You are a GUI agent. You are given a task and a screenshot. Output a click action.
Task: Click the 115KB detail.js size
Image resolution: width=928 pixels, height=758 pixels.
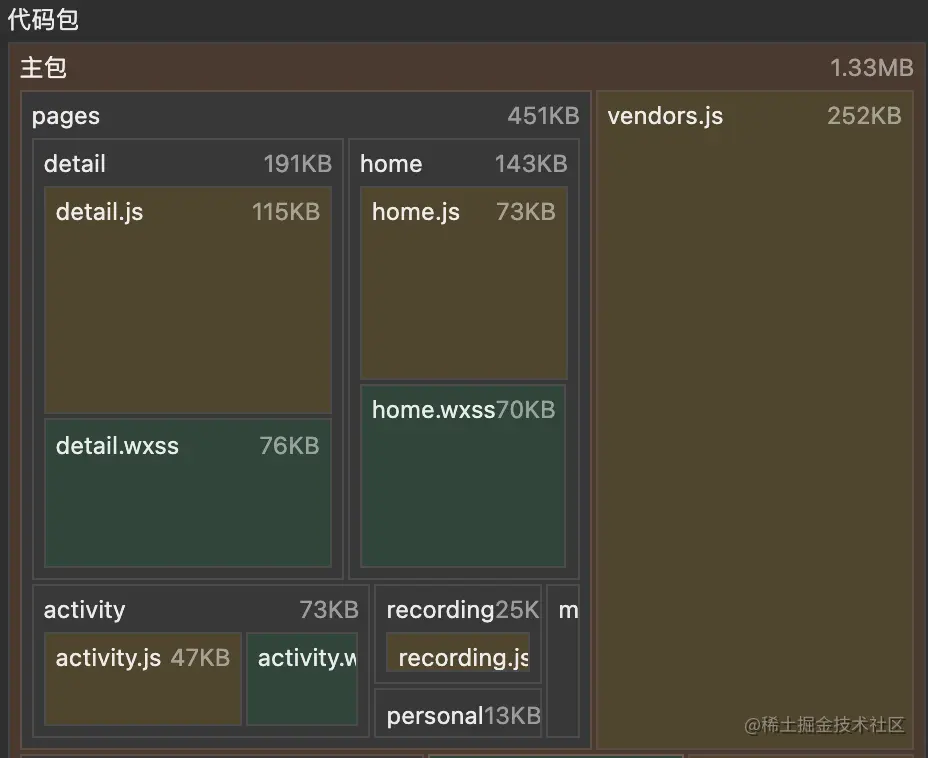(286, 212)
